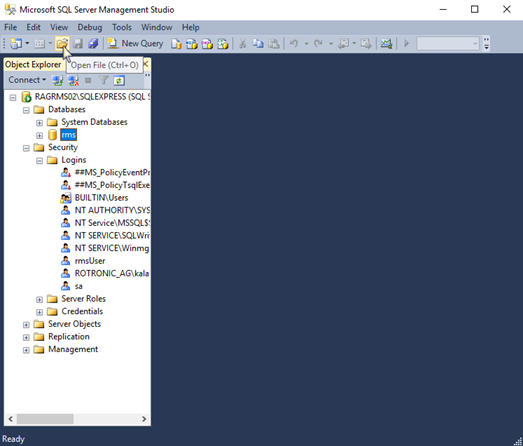This screenshot has height=446, width=523.
Task: Click the Analysis Services MDX Query icon
Action: tap(191, 44)
